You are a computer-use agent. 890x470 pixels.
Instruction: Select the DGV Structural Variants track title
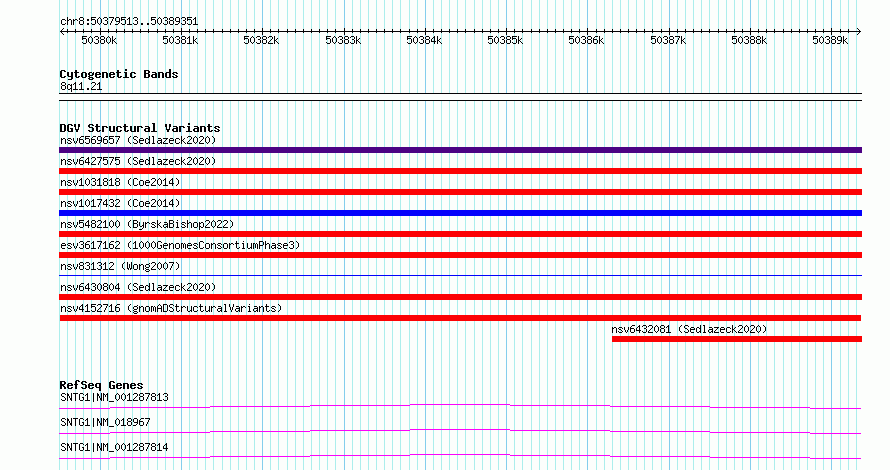point(140,128)
